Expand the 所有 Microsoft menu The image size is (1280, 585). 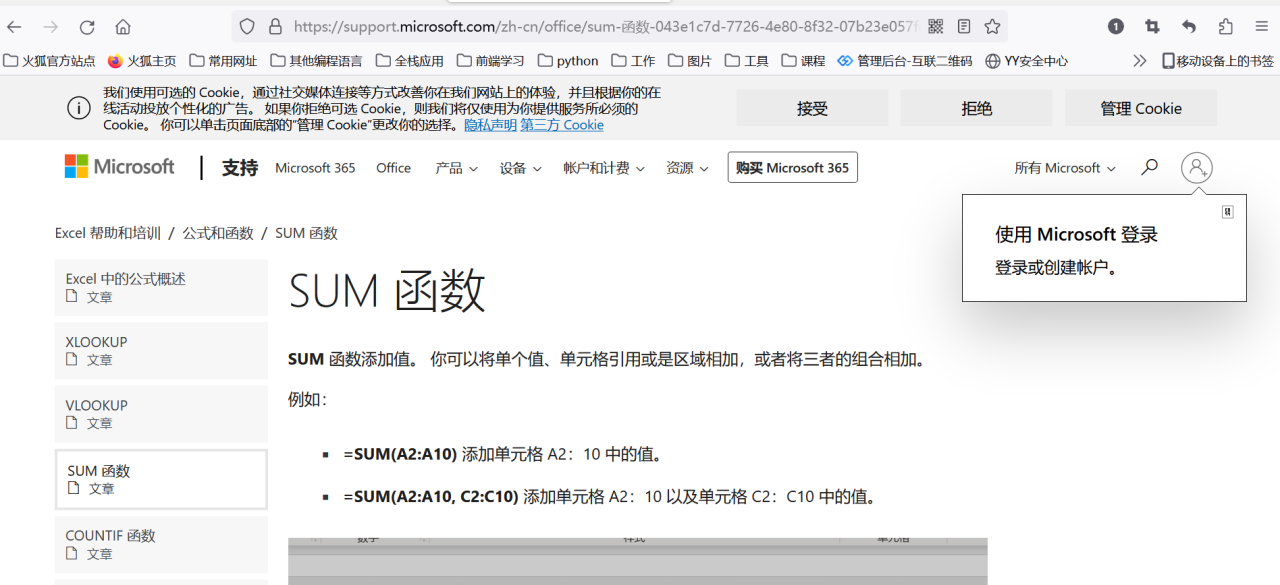(x=1065, y=168)
